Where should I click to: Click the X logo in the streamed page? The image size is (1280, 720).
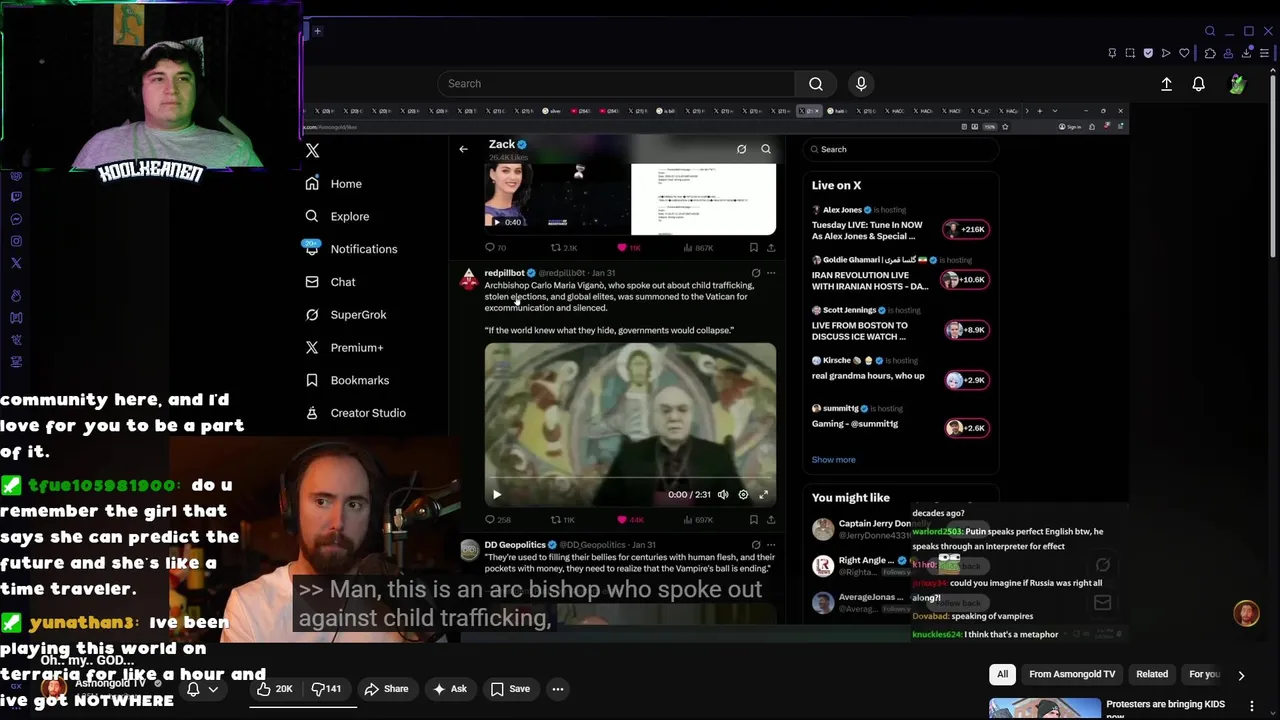[x=313, y=150]
